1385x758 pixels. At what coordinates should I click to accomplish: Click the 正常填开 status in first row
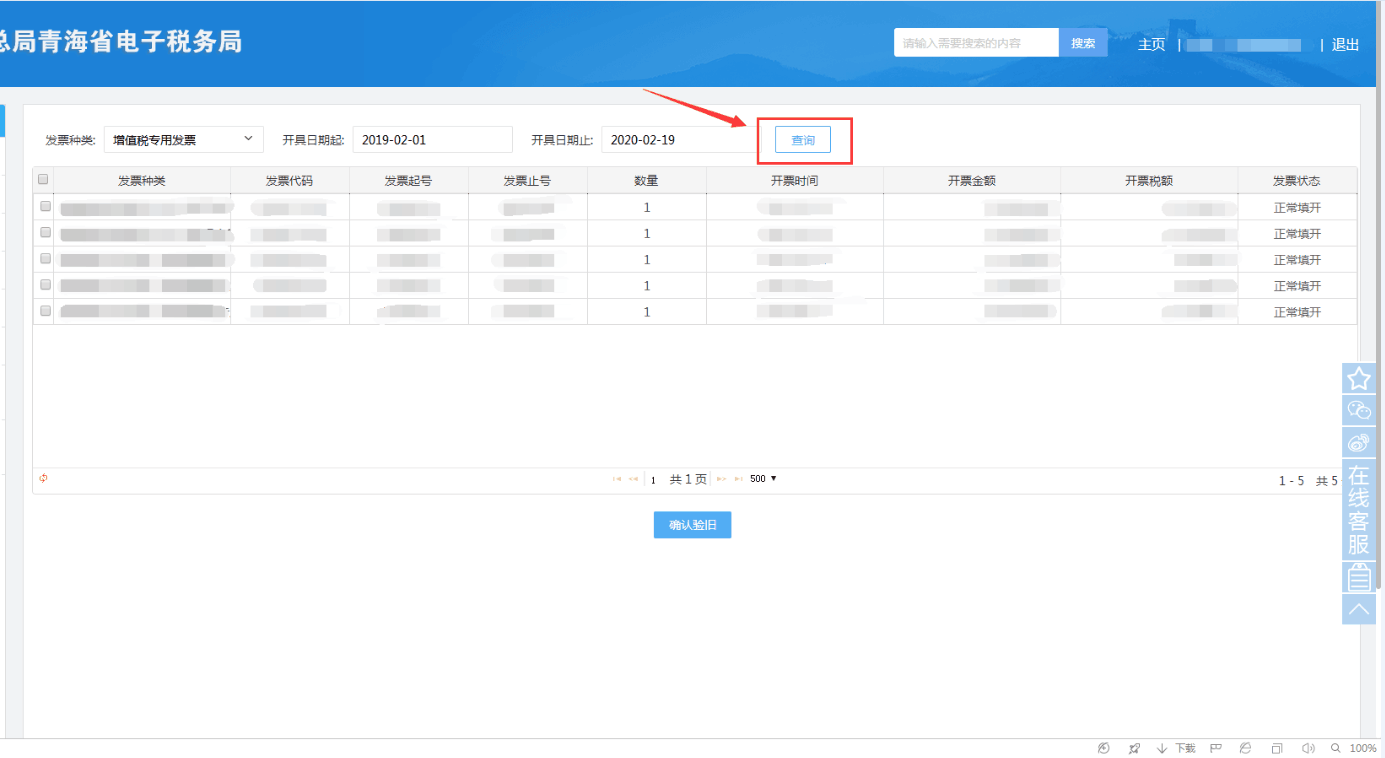pos(1297,208)
